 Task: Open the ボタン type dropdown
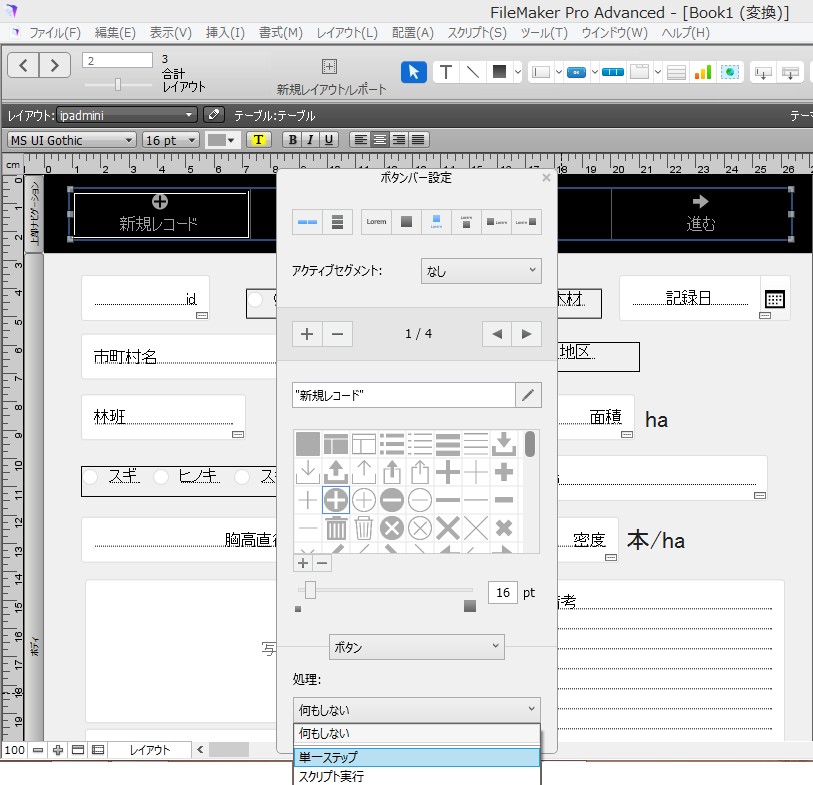click(417, 647)
